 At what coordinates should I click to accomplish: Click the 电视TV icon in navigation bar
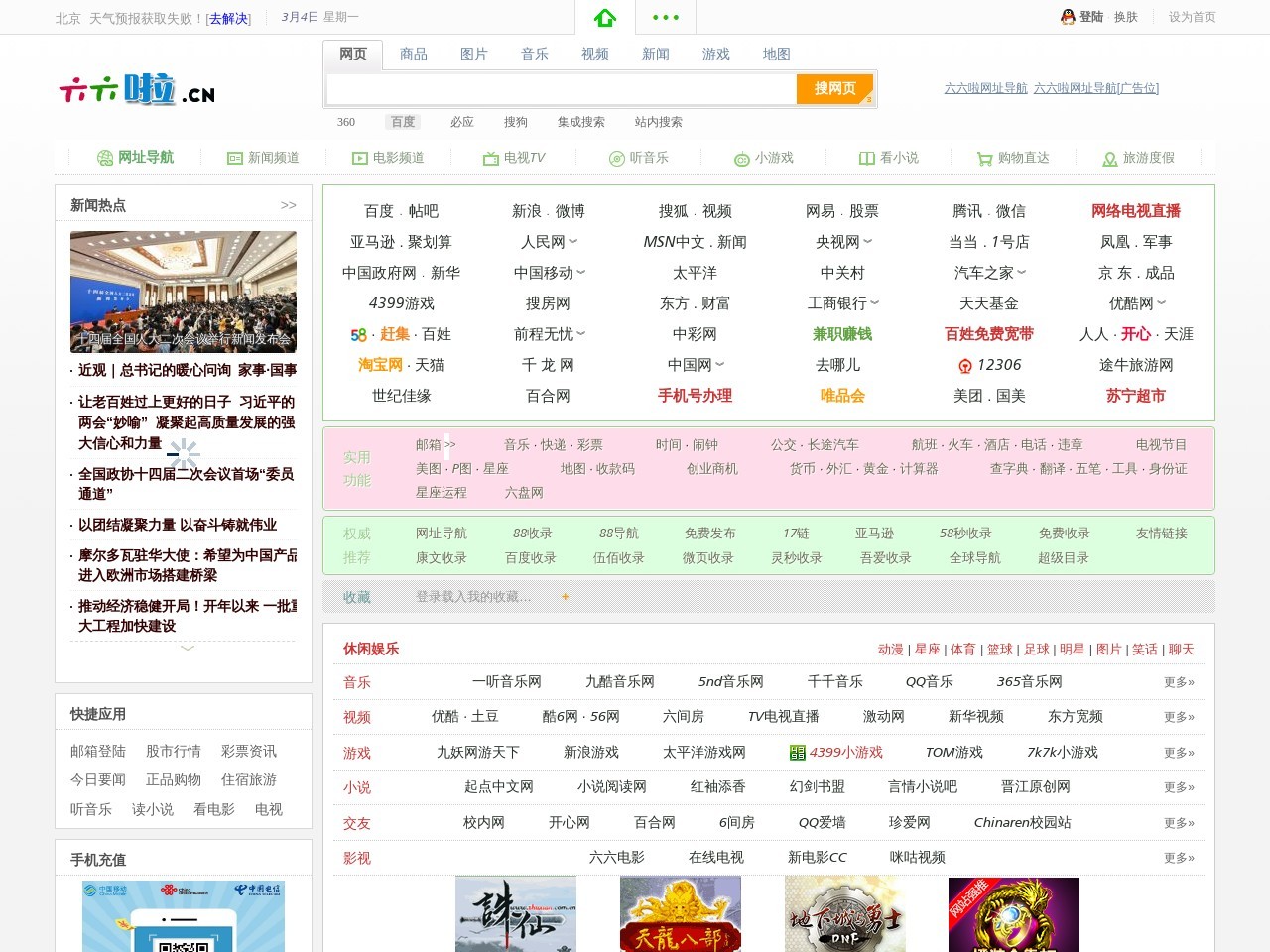click(x=490, y=158)
